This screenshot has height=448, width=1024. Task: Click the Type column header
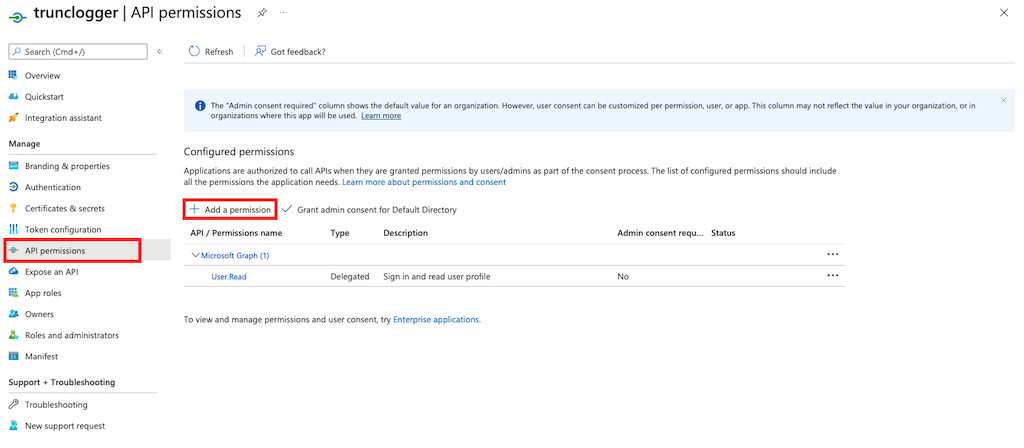[x=340, y=232]
